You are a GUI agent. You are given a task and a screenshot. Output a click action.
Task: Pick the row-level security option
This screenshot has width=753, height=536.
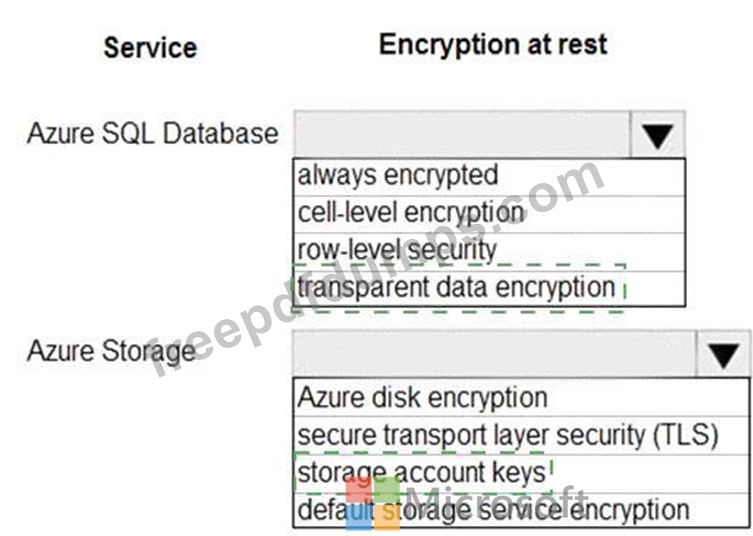[x=489, y=252]
